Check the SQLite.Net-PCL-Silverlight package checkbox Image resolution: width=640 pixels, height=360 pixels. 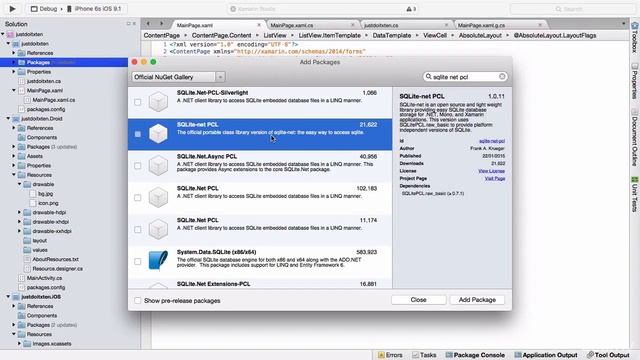(138, 102)
